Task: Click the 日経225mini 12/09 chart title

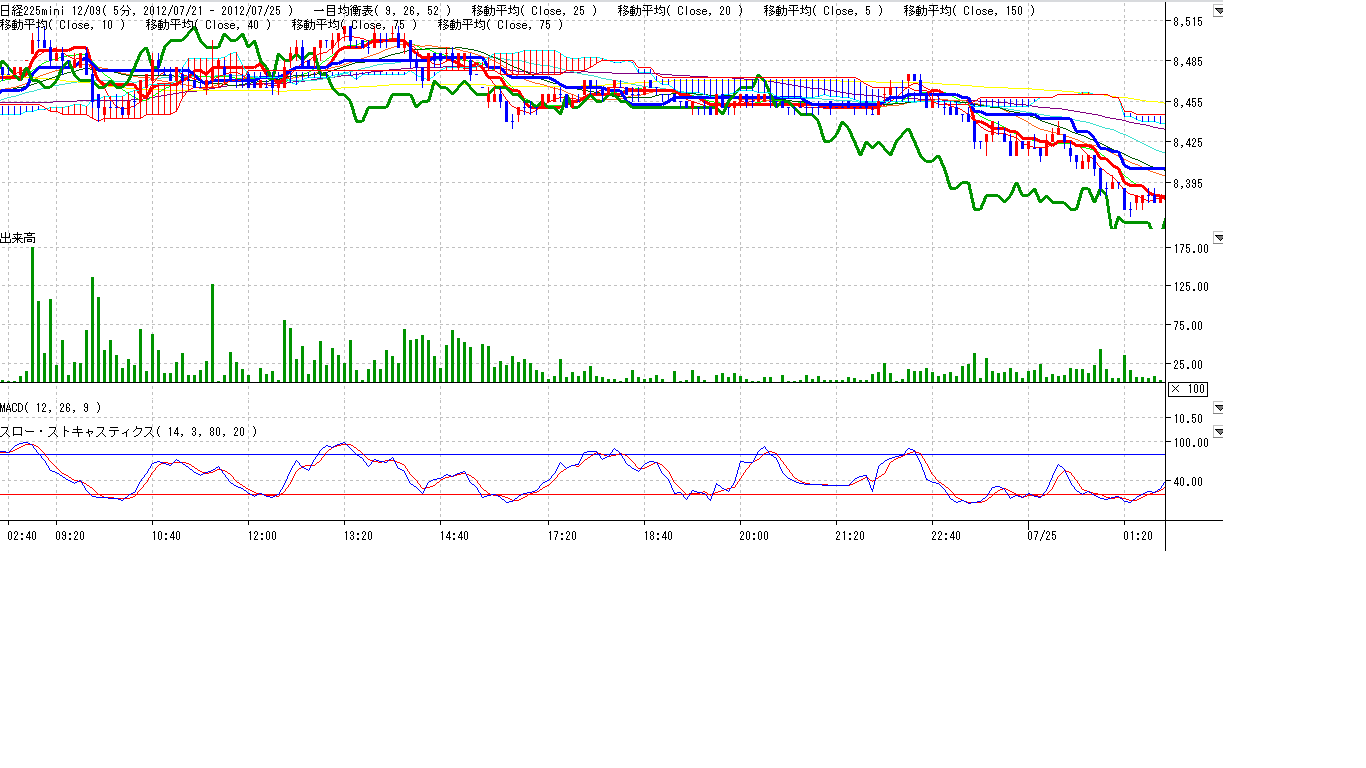Action: pyautogui.click(x=146, y=11)
